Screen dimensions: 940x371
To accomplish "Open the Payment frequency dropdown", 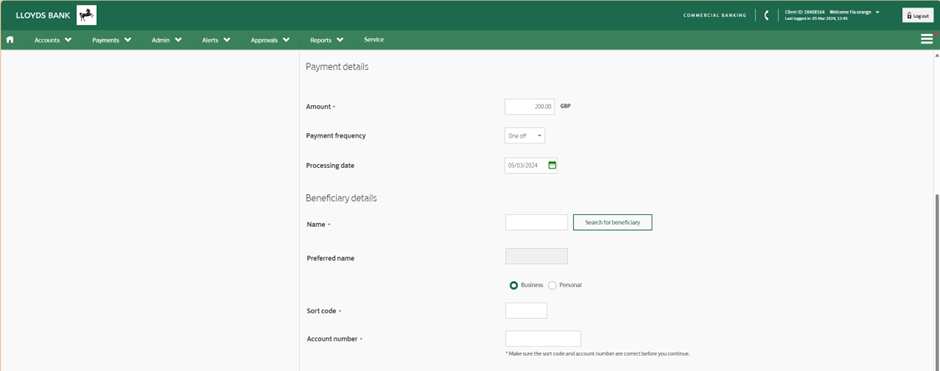I will pyautogui.click(x=525, y=136).
